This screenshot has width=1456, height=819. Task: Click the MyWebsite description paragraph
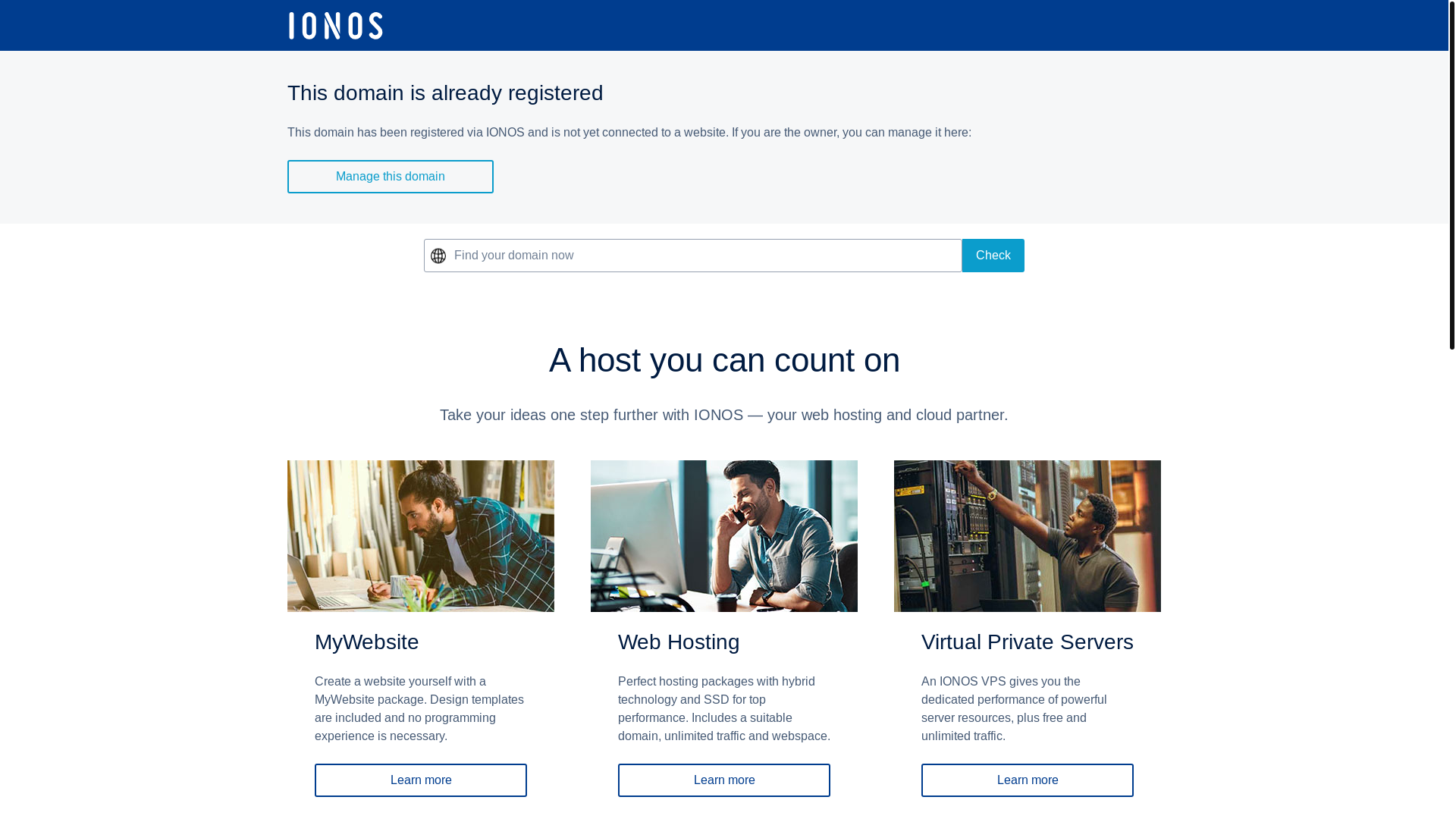(x=419, y=709)
